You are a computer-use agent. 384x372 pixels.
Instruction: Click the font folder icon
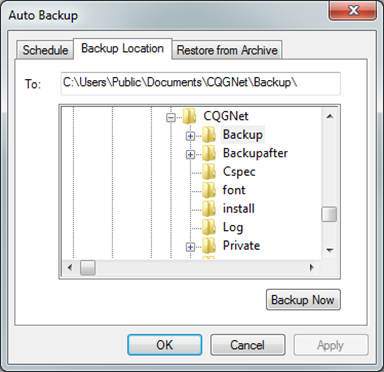(209, 190)
